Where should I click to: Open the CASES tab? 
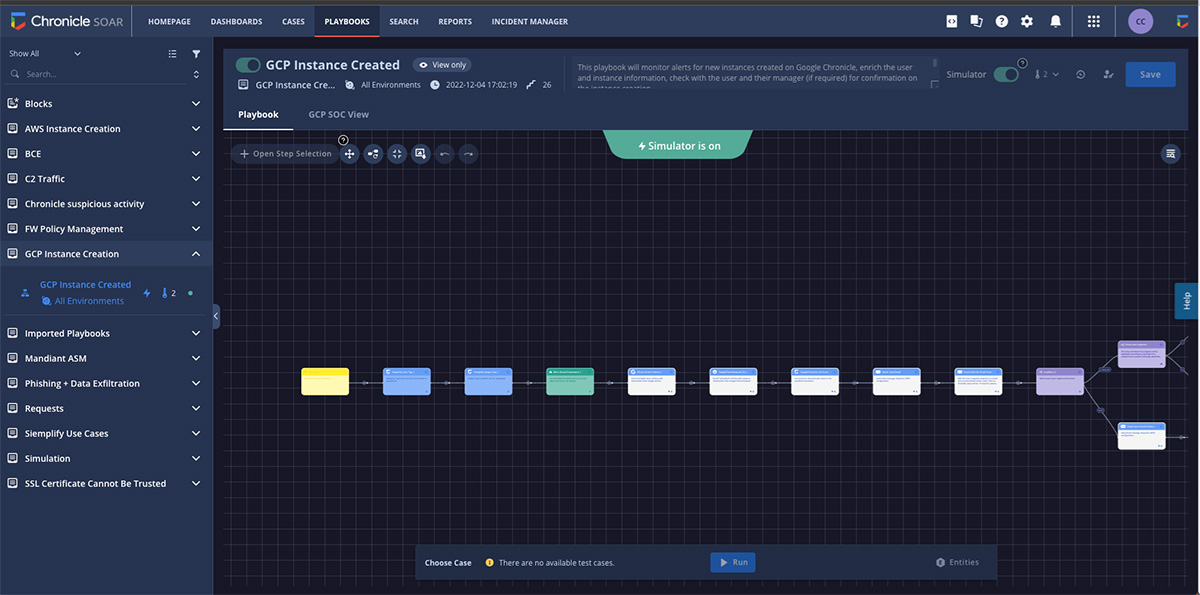click(x=293, y=21)
